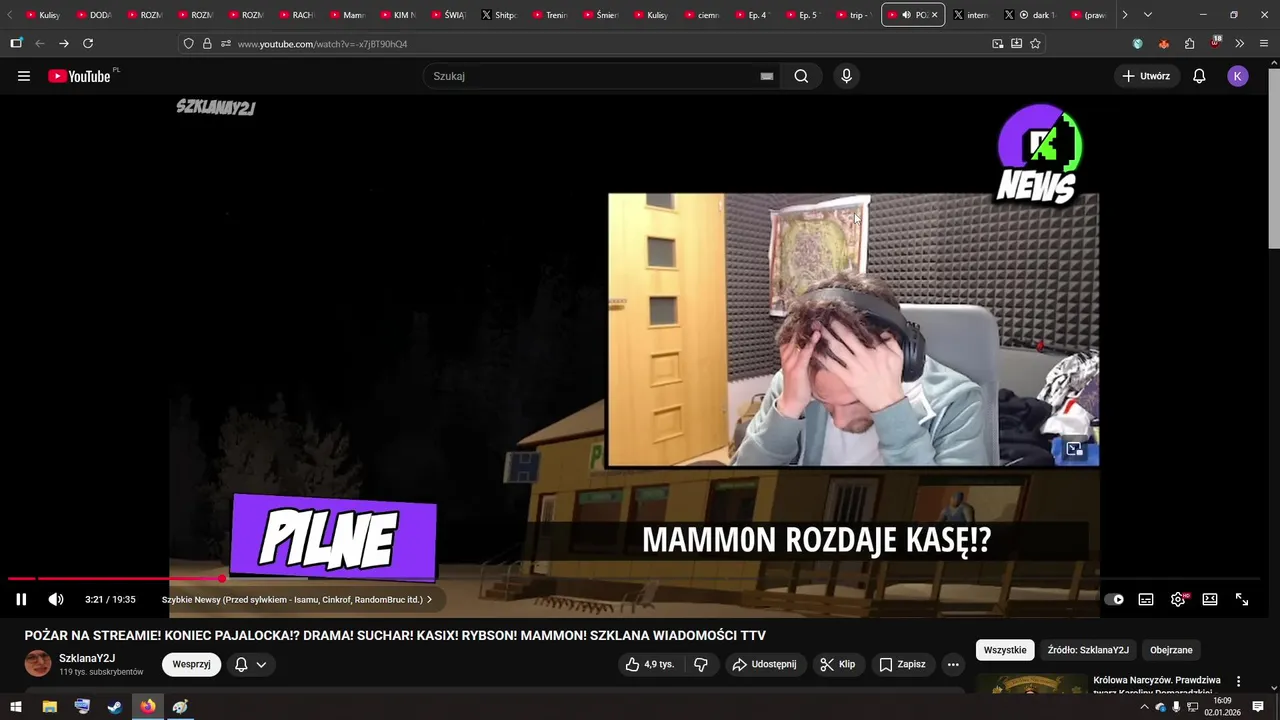Click the overlay icon on the webcam inset

pos(1074,449)
